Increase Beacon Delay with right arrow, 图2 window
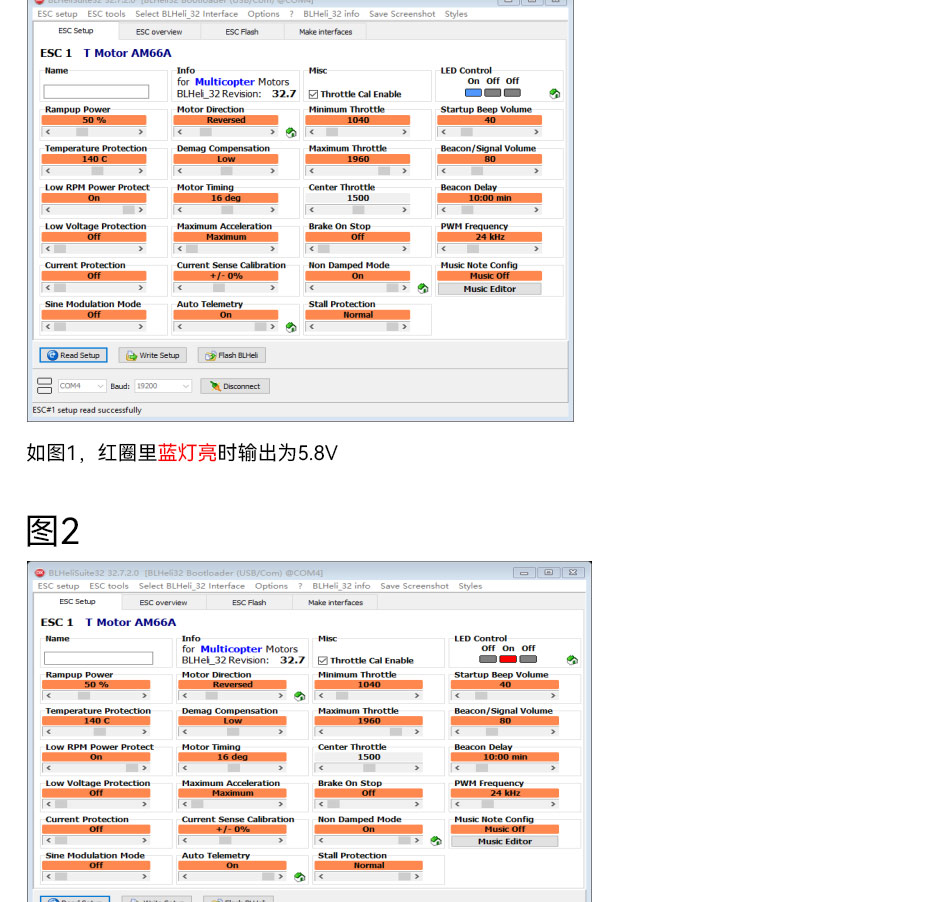 tap(553, 768)
